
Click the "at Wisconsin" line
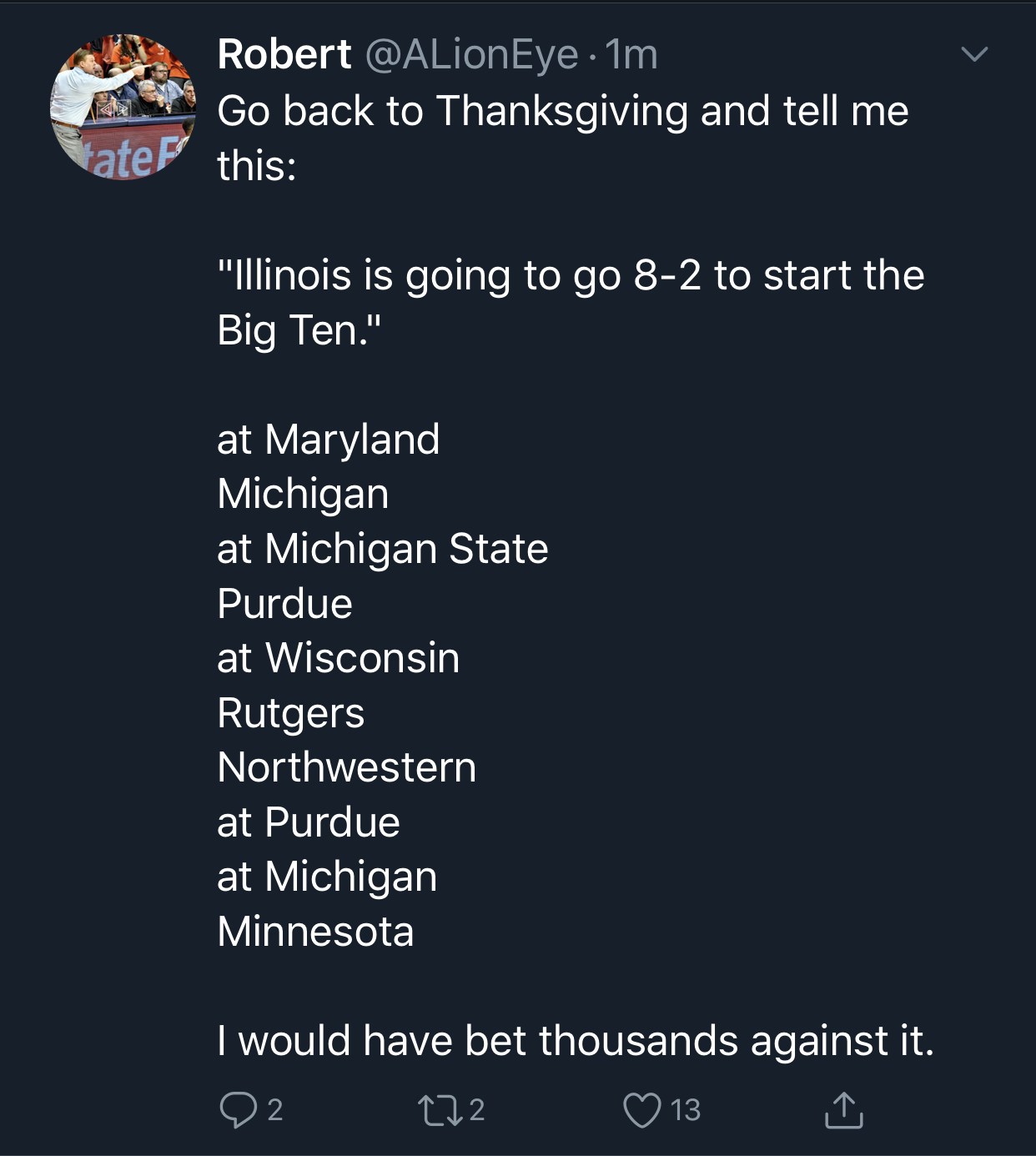coord(338,658)
